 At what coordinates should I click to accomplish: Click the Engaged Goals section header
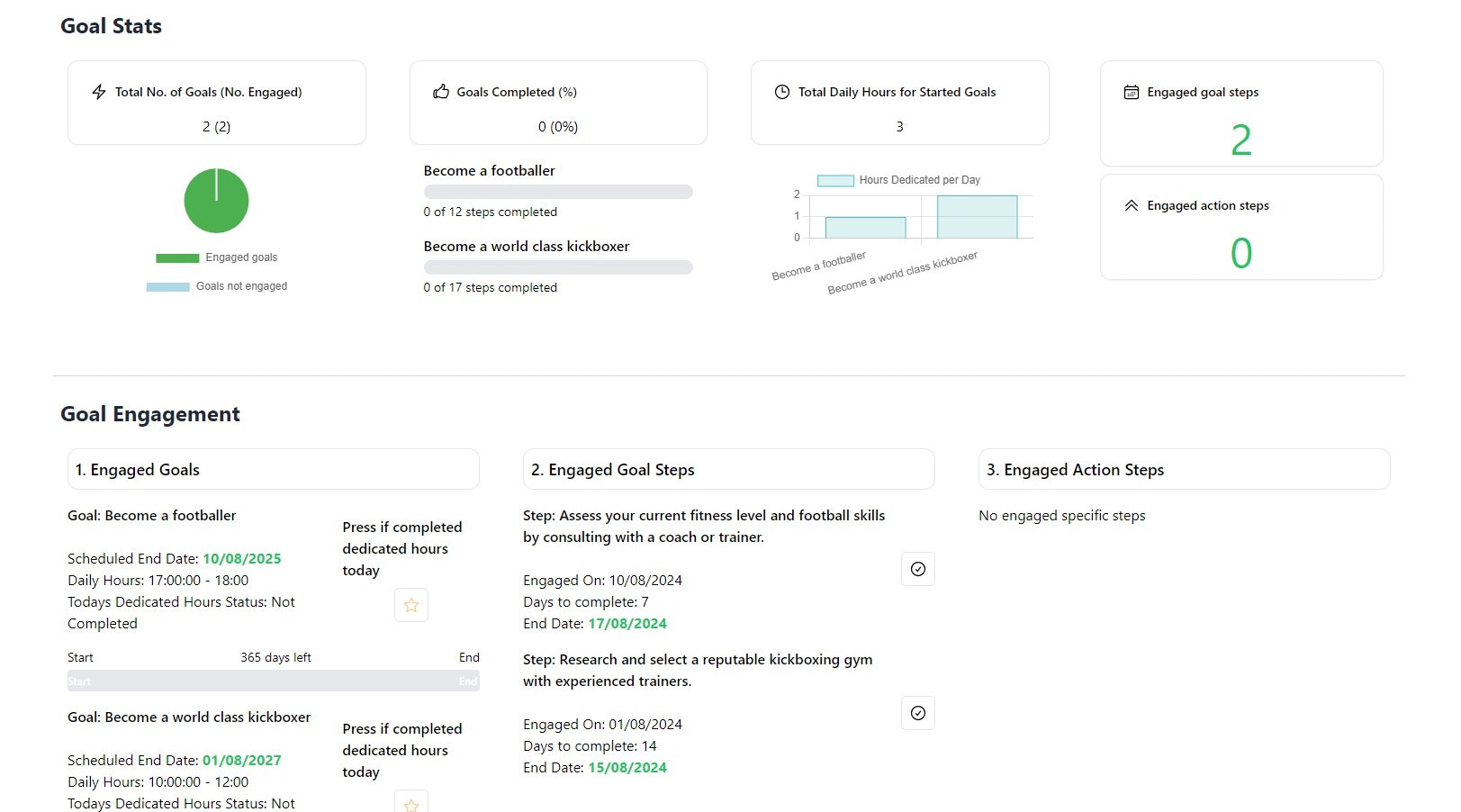pyautogui.click(x=273, y=470)
